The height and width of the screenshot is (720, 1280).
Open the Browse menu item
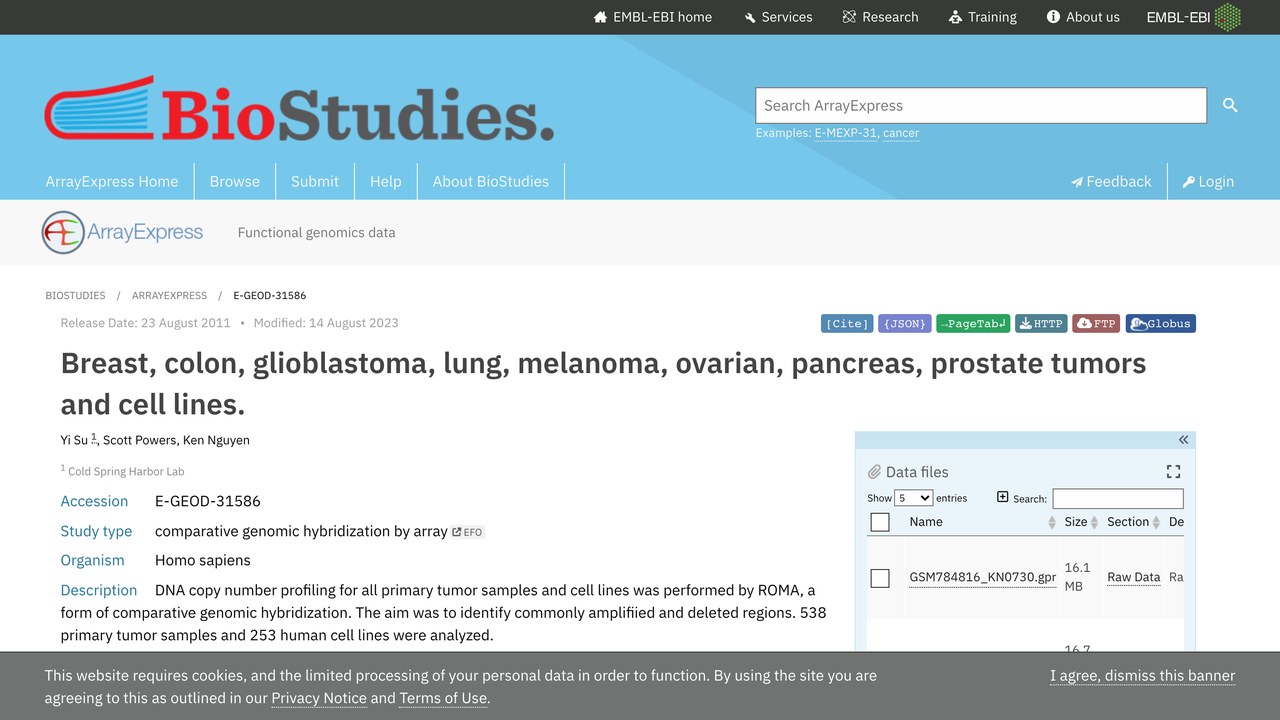point(235,181)
